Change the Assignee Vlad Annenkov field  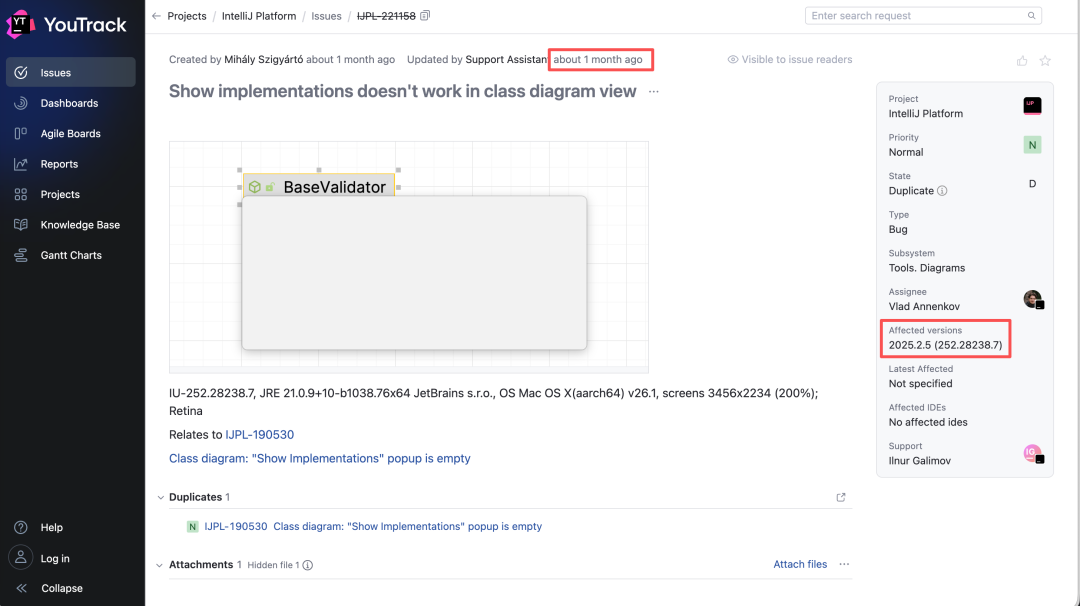[x=924, y=306]
